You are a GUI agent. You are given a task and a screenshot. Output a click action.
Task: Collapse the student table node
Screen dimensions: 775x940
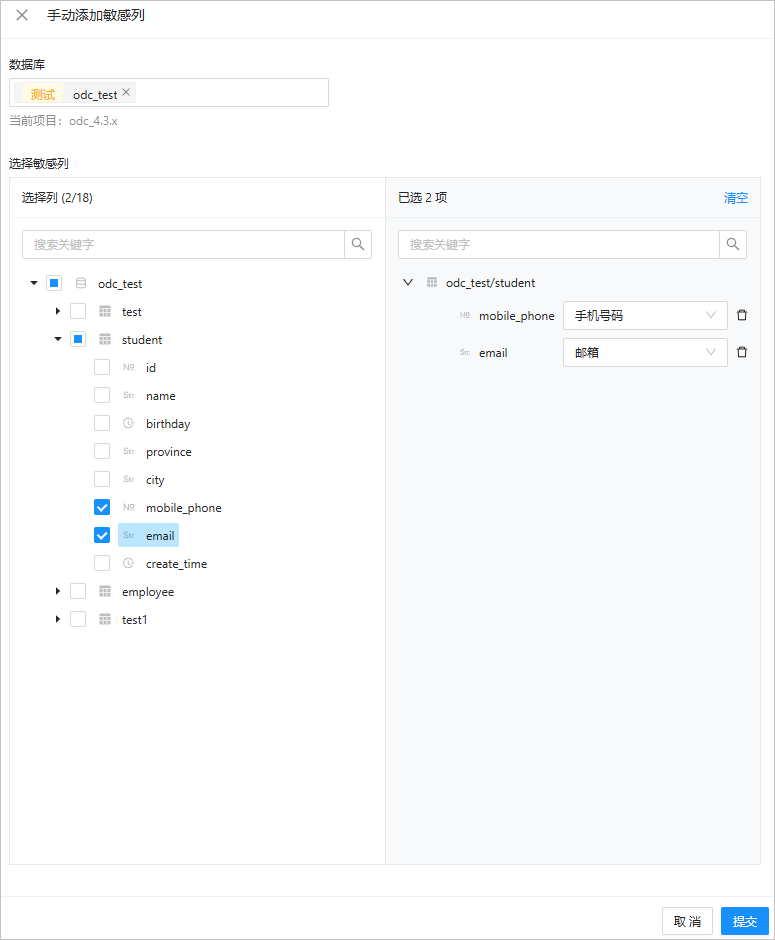[58, 339]
